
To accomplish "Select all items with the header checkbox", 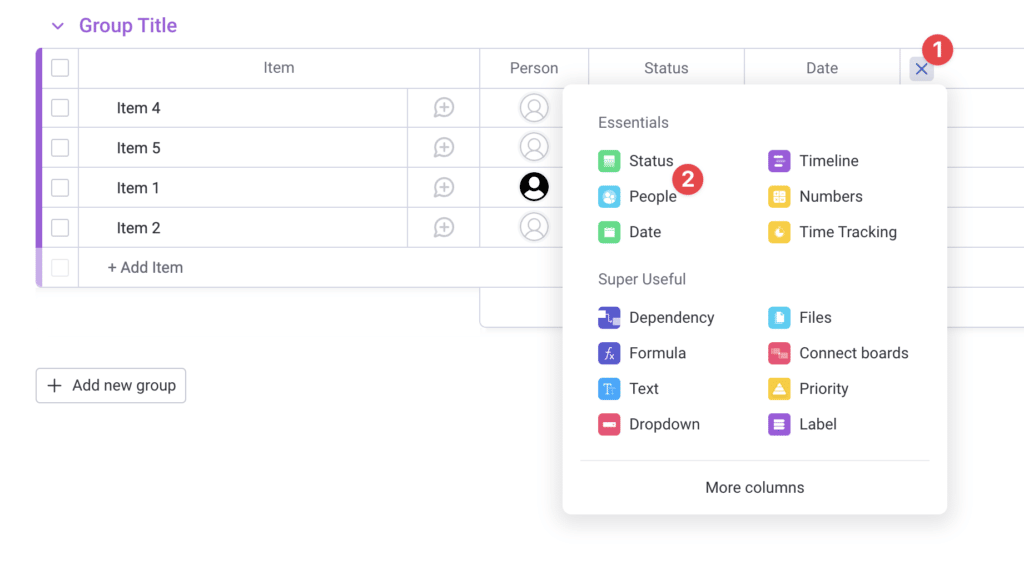I will (60, 68).
